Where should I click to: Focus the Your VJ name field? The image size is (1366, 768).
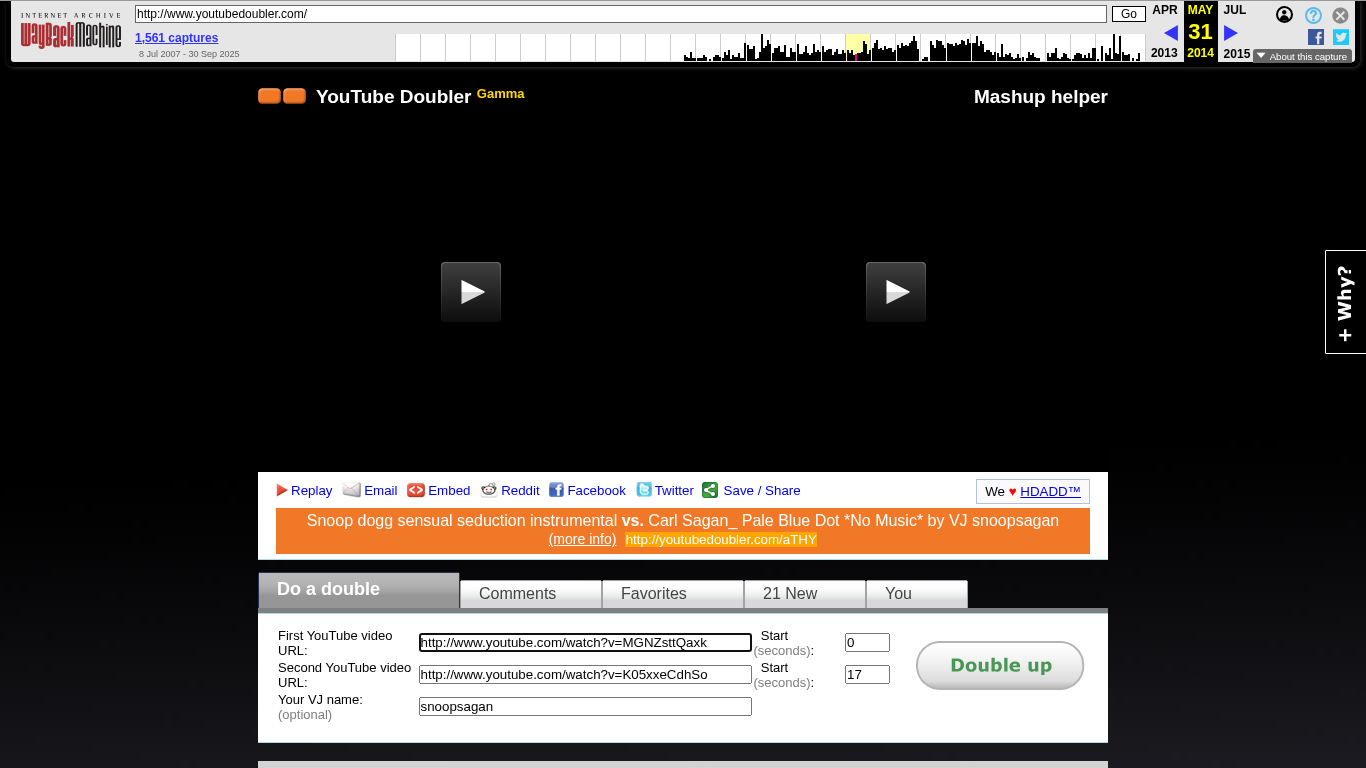(585, 707)
